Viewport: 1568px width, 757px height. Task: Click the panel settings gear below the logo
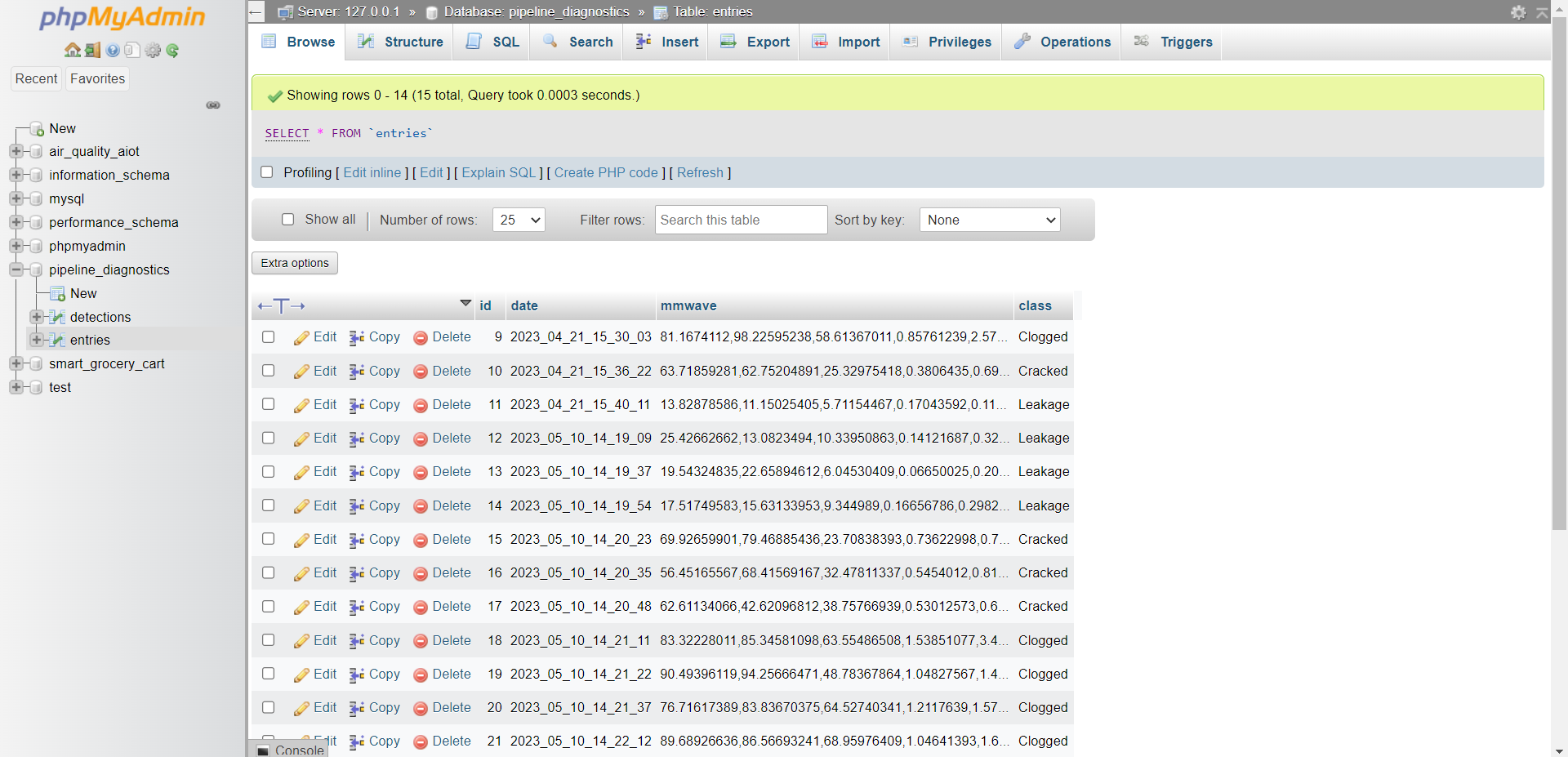pyautogui.click(x=153, y=50)
